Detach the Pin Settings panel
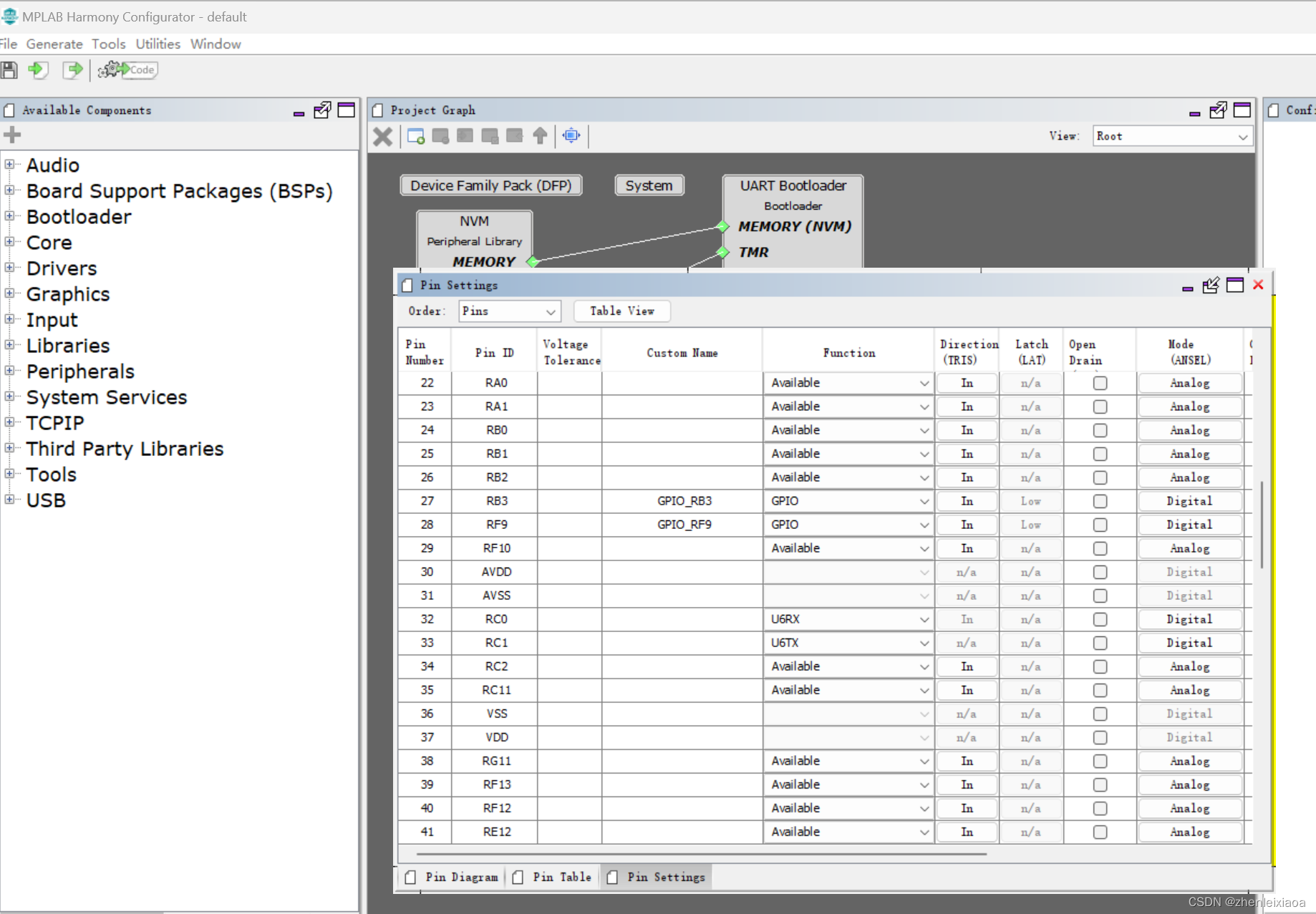Image resolution: width=1316 pixels, height=914 pixels. [1211, 286]
